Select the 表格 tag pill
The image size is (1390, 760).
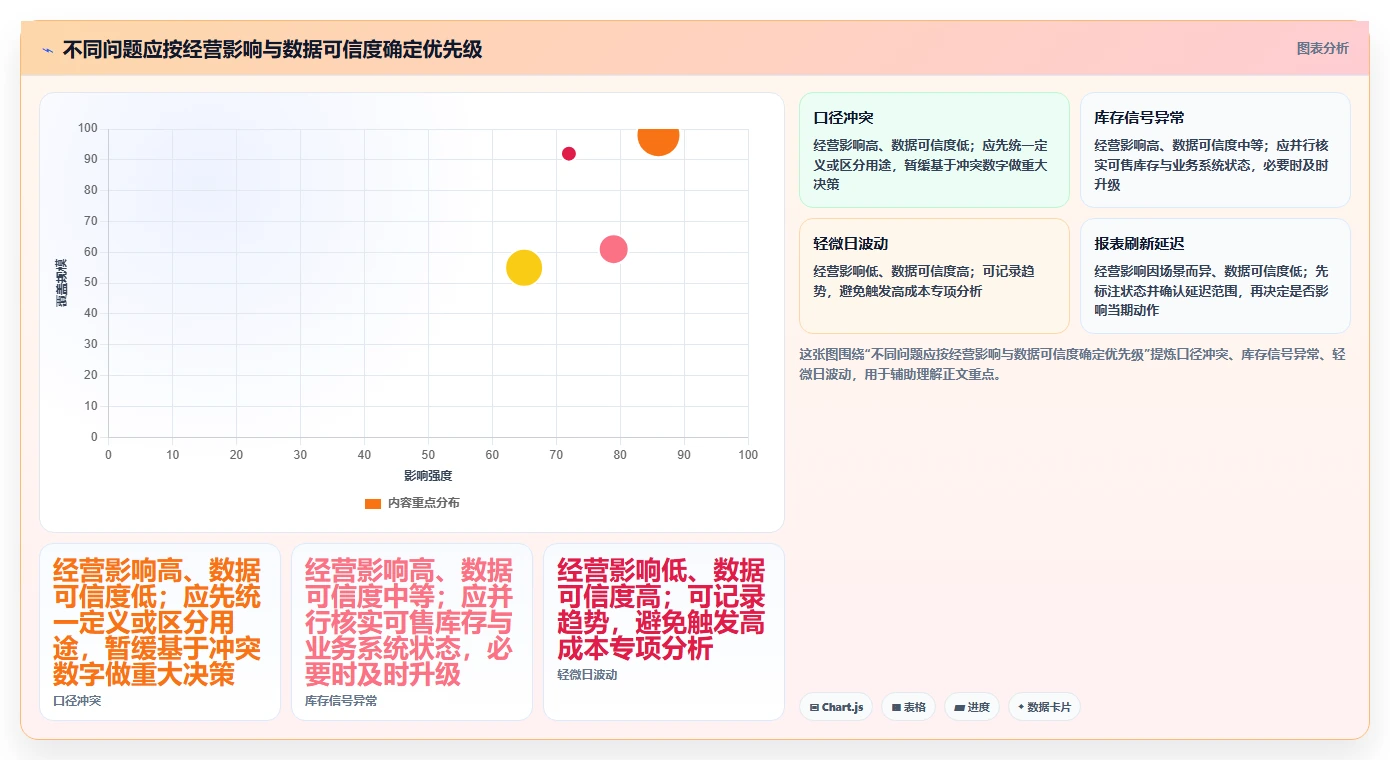point(908,707)
